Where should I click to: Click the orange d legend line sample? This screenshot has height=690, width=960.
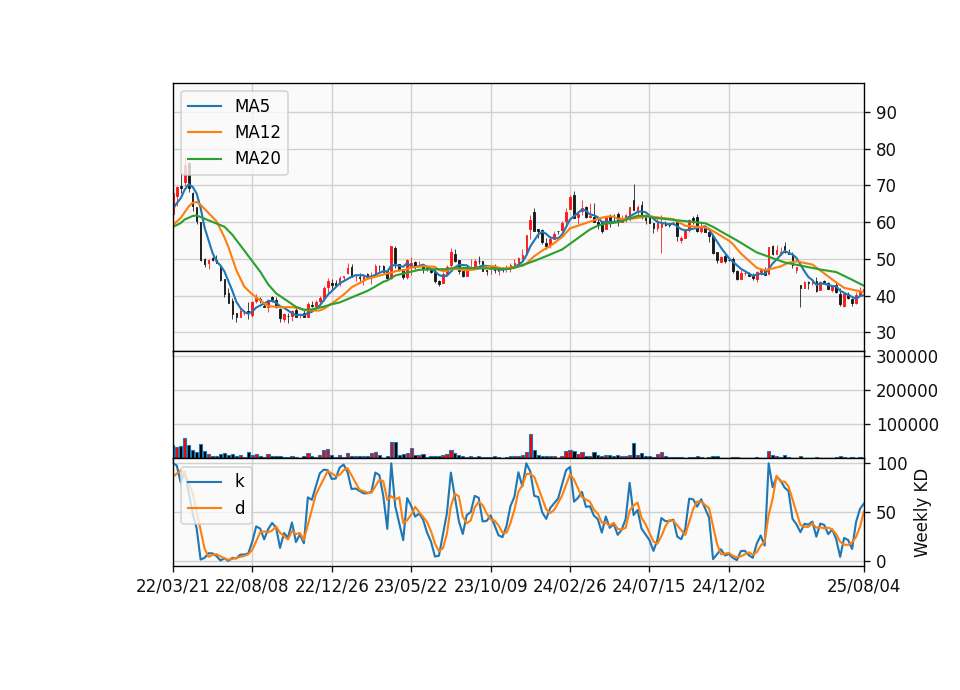coord(204,508)
